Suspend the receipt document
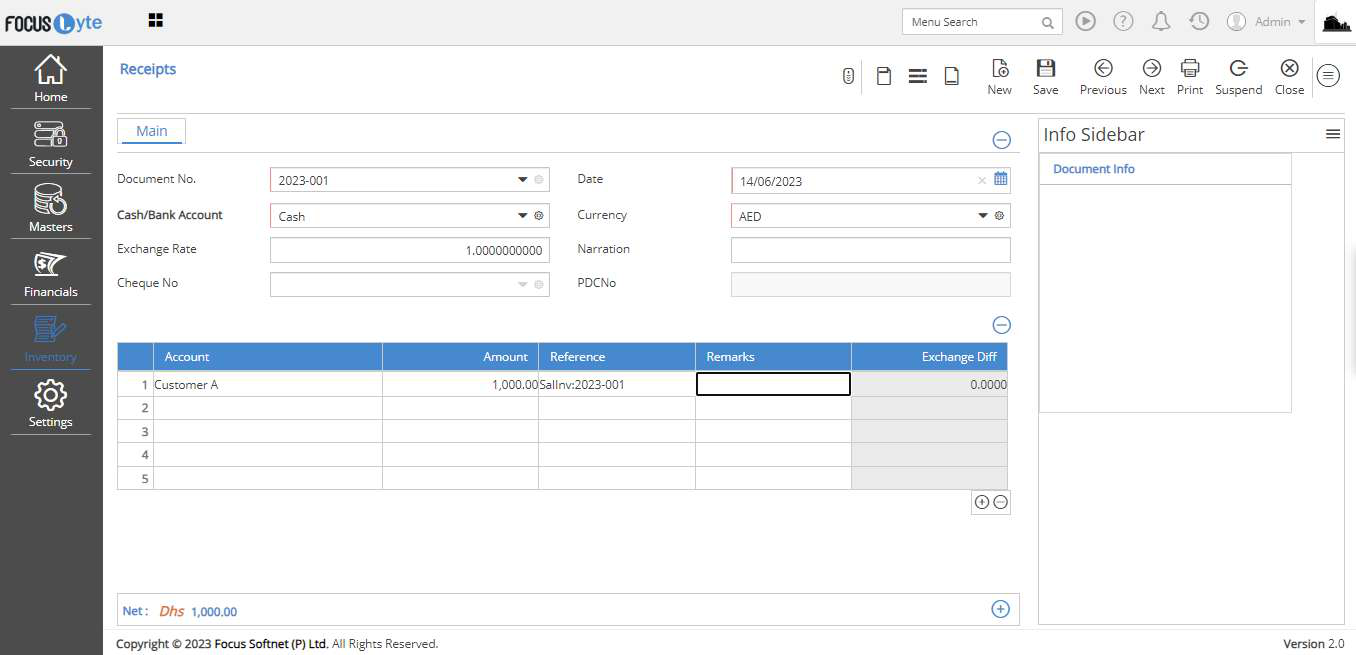The height and width of the screenshot is (655, 1356). pos(1239,76)
